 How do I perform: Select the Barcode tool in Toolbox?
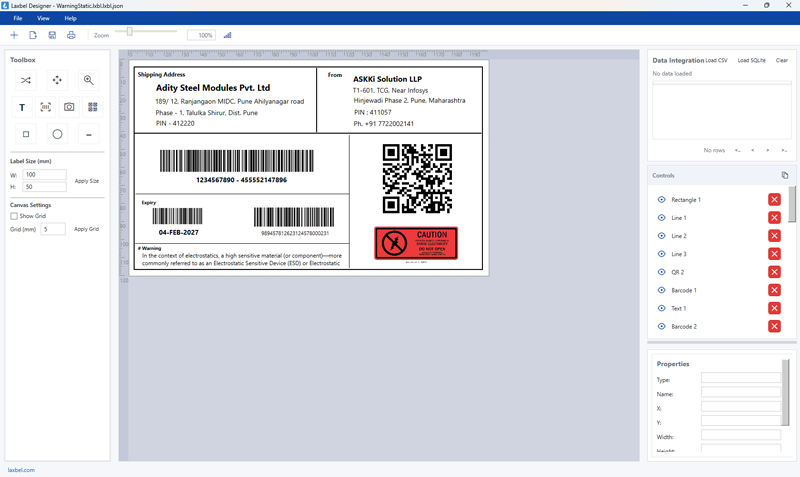click(x=45, y=107)
